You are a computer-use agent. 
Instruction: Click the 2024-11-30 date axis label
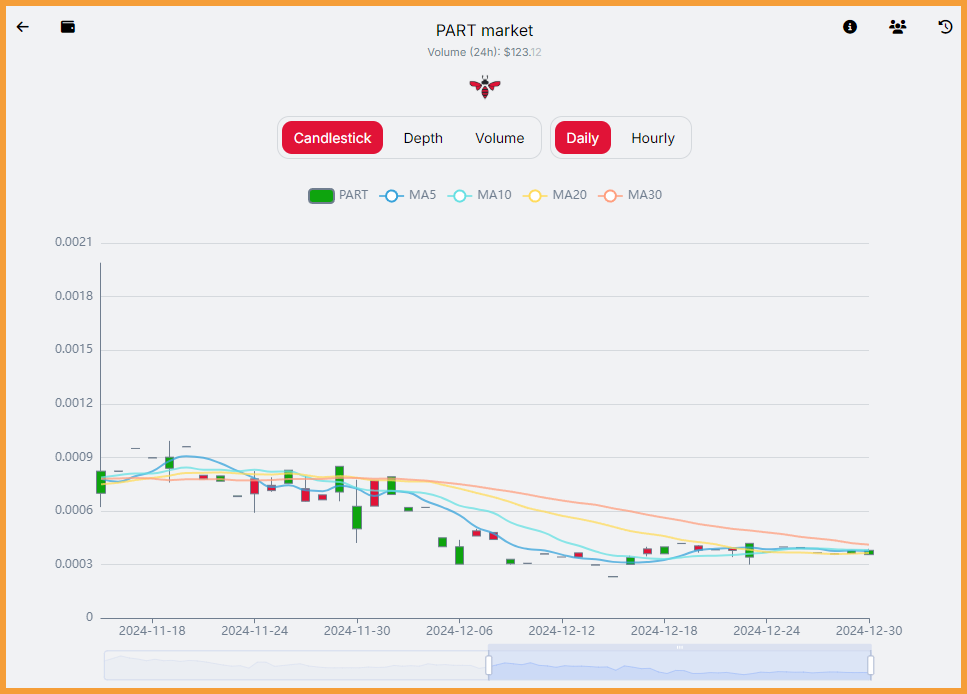pyautogui.click(x=357, y=631)
